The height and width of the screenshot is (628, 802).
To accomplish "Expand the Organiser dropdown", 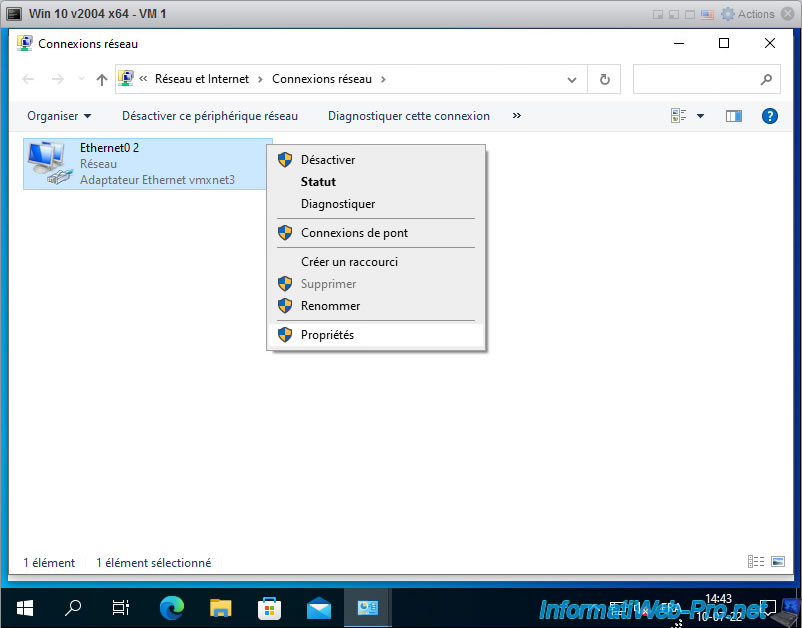I will pos(58,115).
